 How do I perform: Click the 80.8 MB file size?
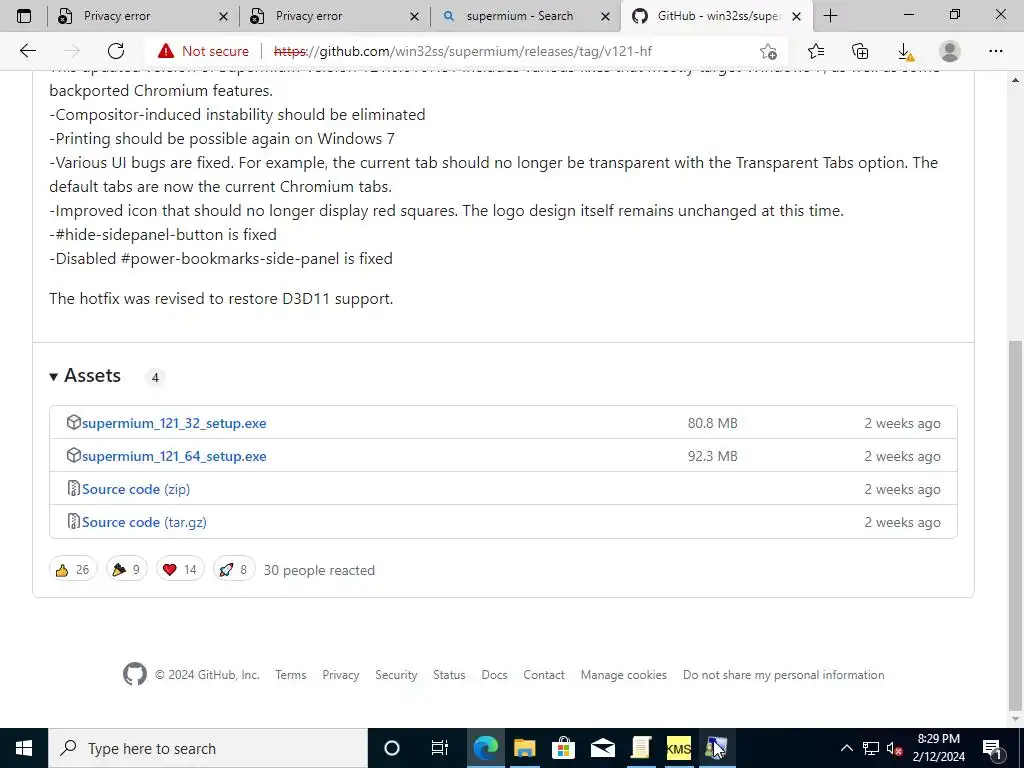pos(712,423)
